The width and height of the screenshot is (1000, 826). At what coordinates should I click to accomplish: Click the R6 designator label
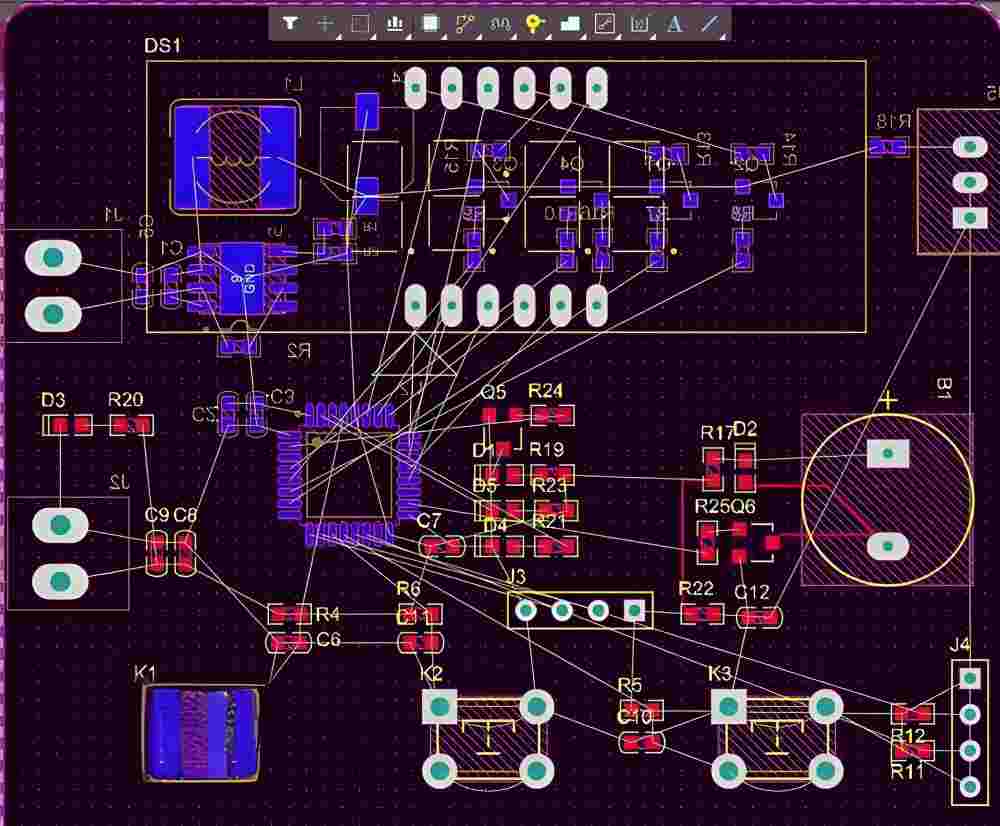tap(408, 588)
